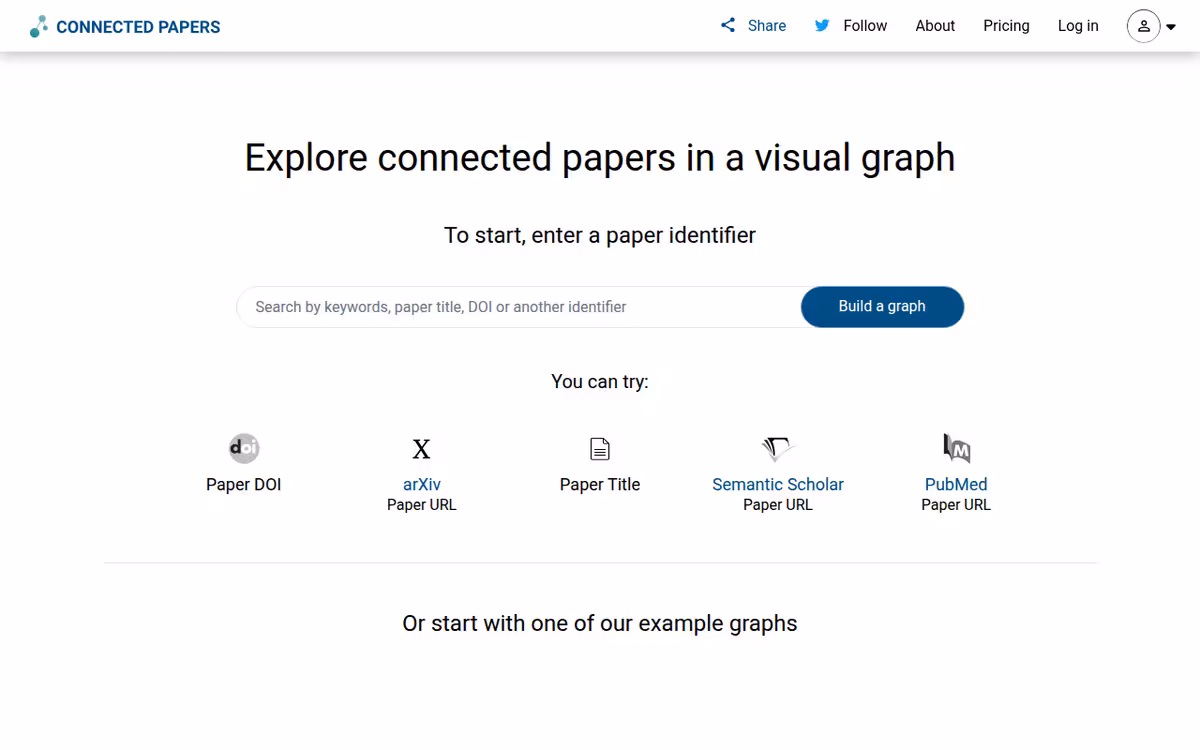The image size is (1200, 750).
Task: Click the arXiv X icon
Action: click(x=422, y=449)
